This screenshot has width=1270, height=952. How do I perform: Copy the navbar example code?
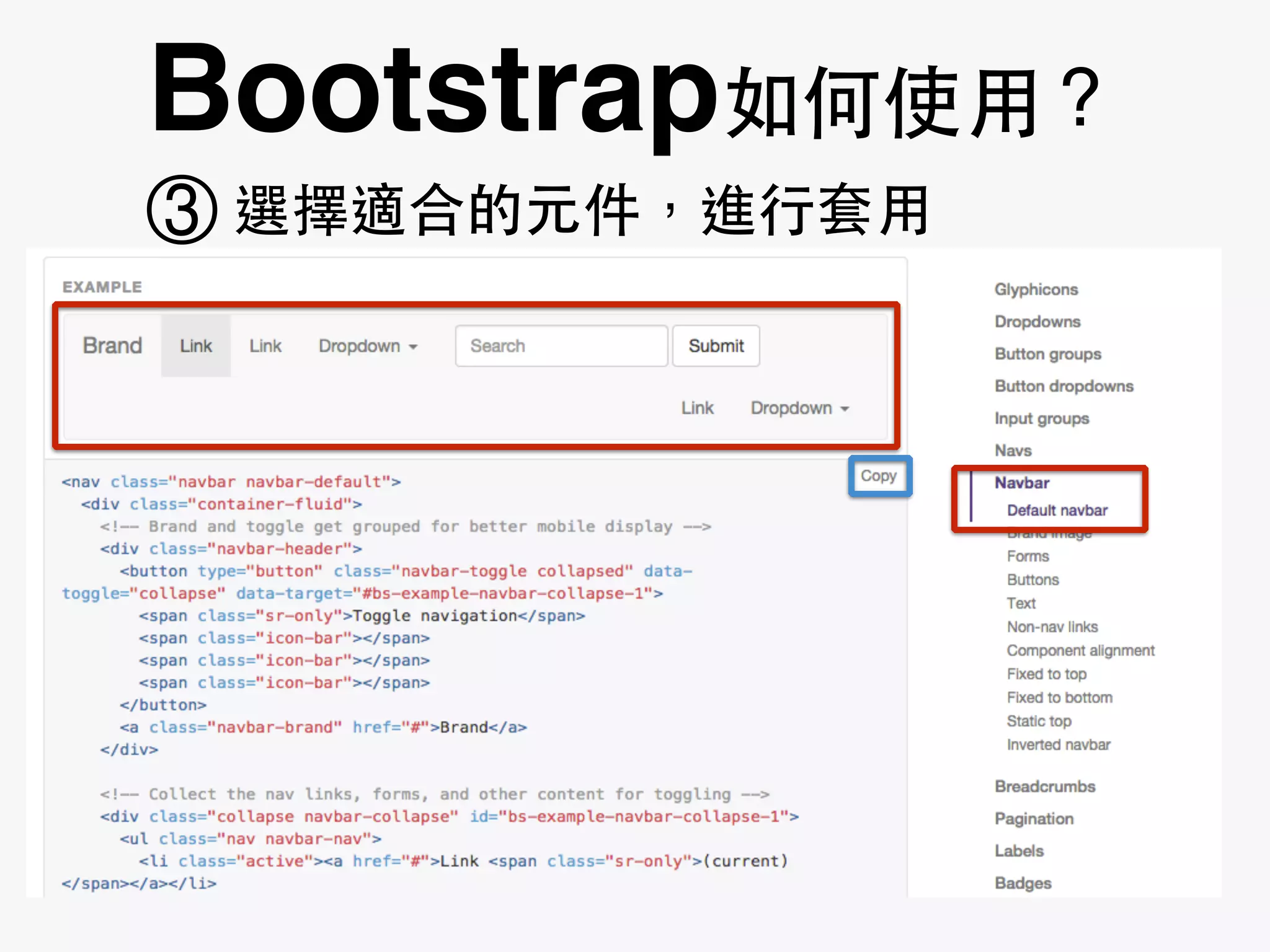(879, 475)
